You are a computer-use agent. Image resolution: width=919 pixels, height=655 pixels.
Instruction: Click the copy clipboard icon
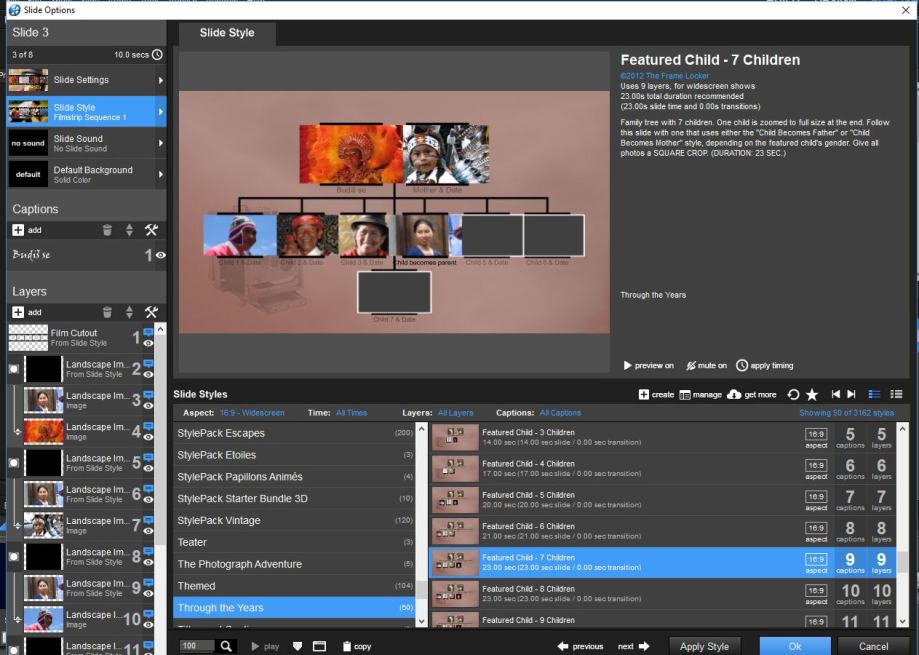[347, 646]
